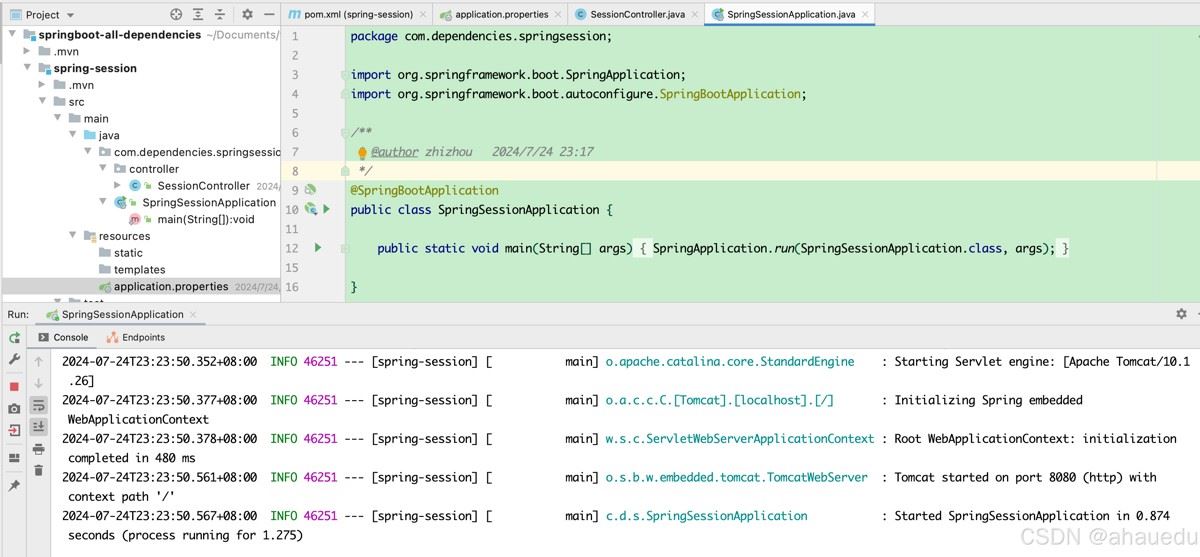This screenshot has width=1200, height=557.
Task: Click @SpringBootApplication annotation in editor
Action: pos(424,190)
